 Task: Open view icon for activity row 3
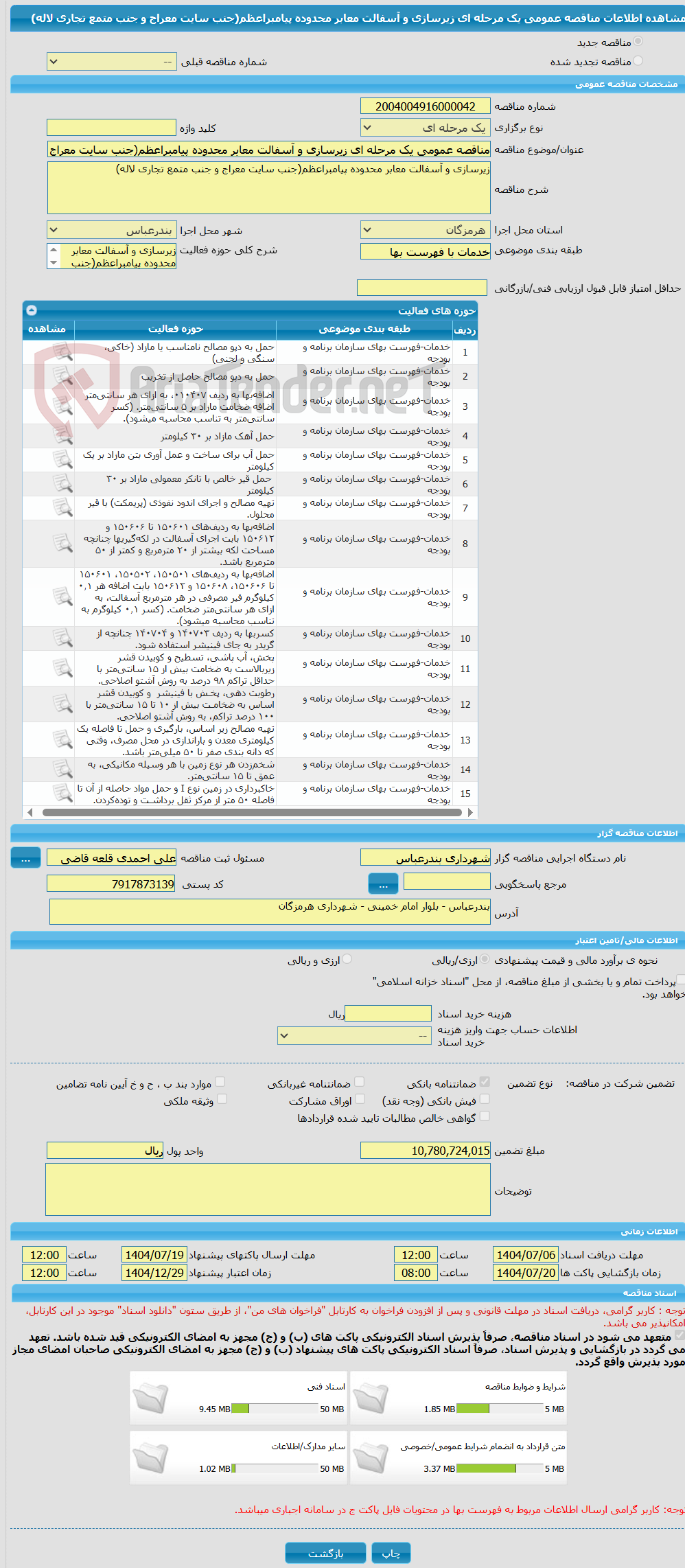click(62, 406)
